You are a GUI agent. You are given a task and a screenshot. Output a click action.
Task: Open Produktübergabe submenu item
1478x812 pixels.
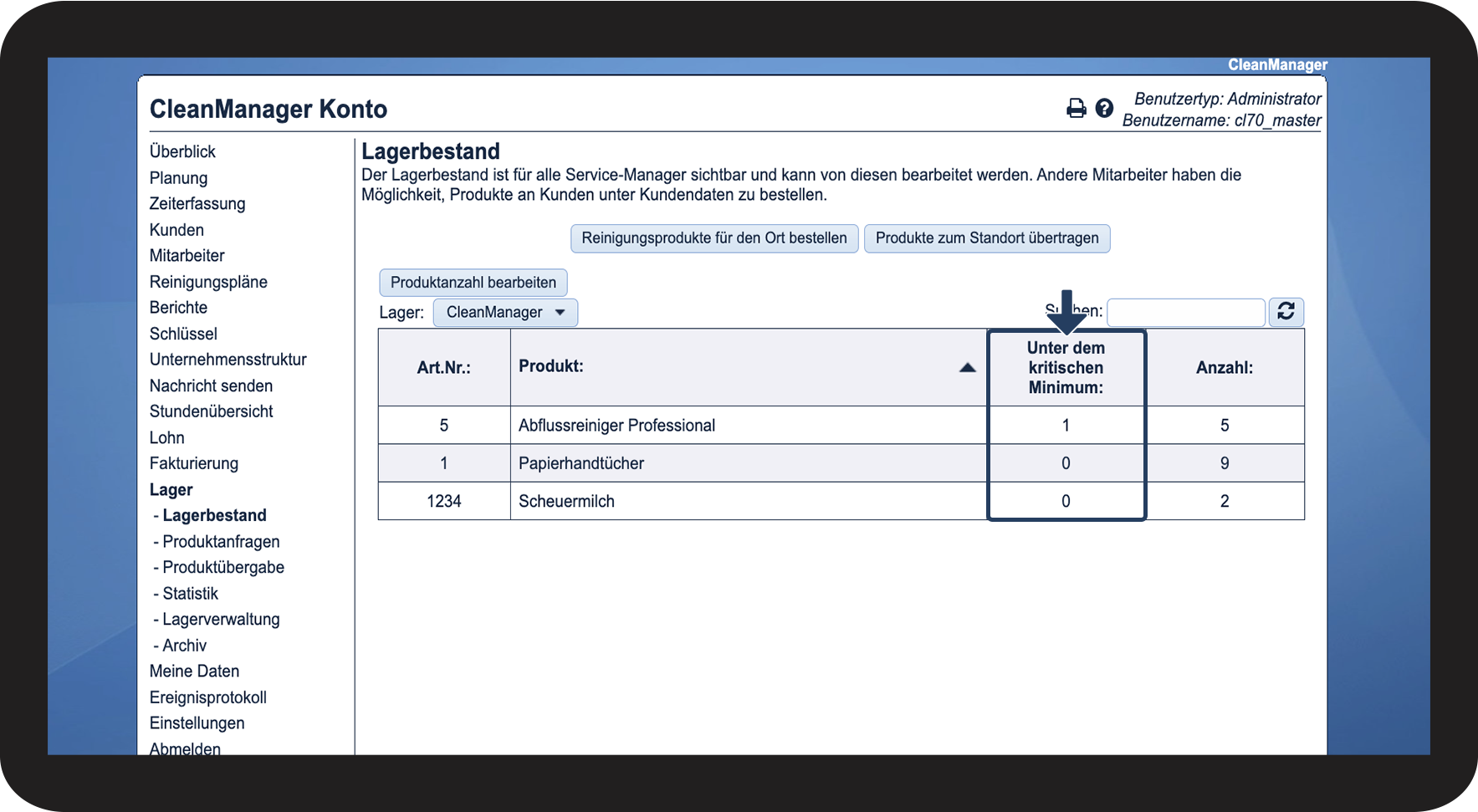223,568
